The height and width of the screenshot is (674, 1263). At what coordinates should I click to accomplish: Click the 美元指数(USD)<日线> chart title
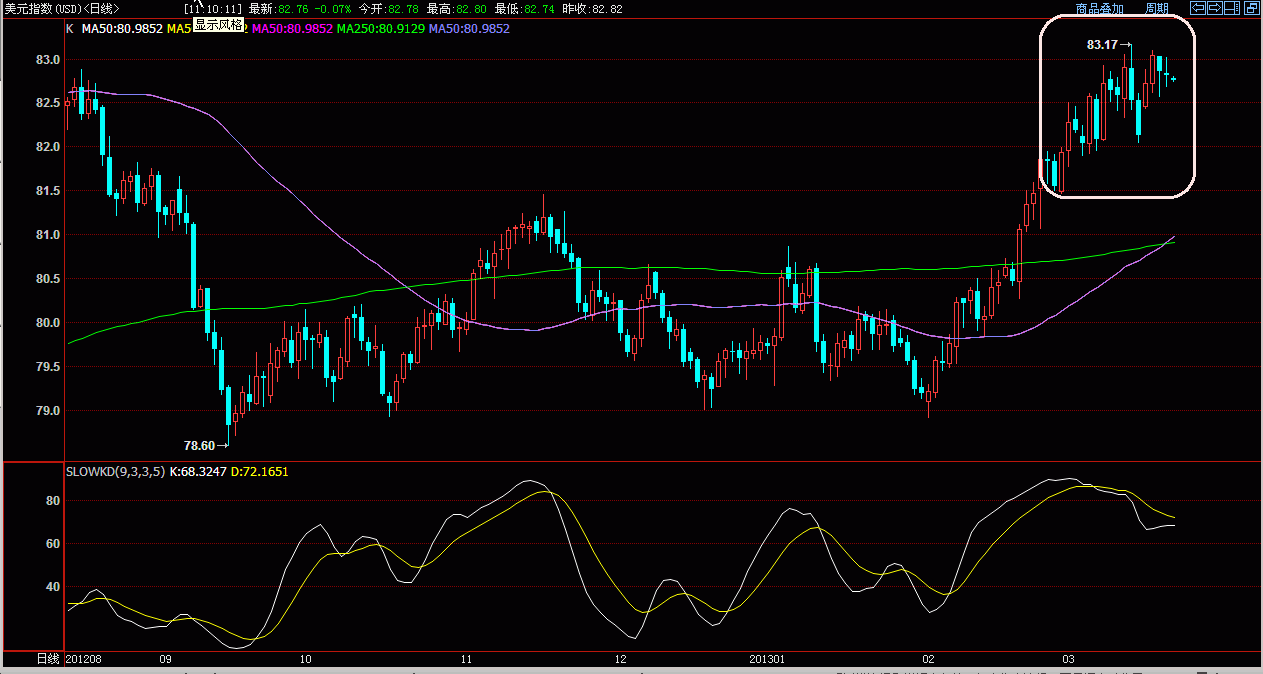62,9
